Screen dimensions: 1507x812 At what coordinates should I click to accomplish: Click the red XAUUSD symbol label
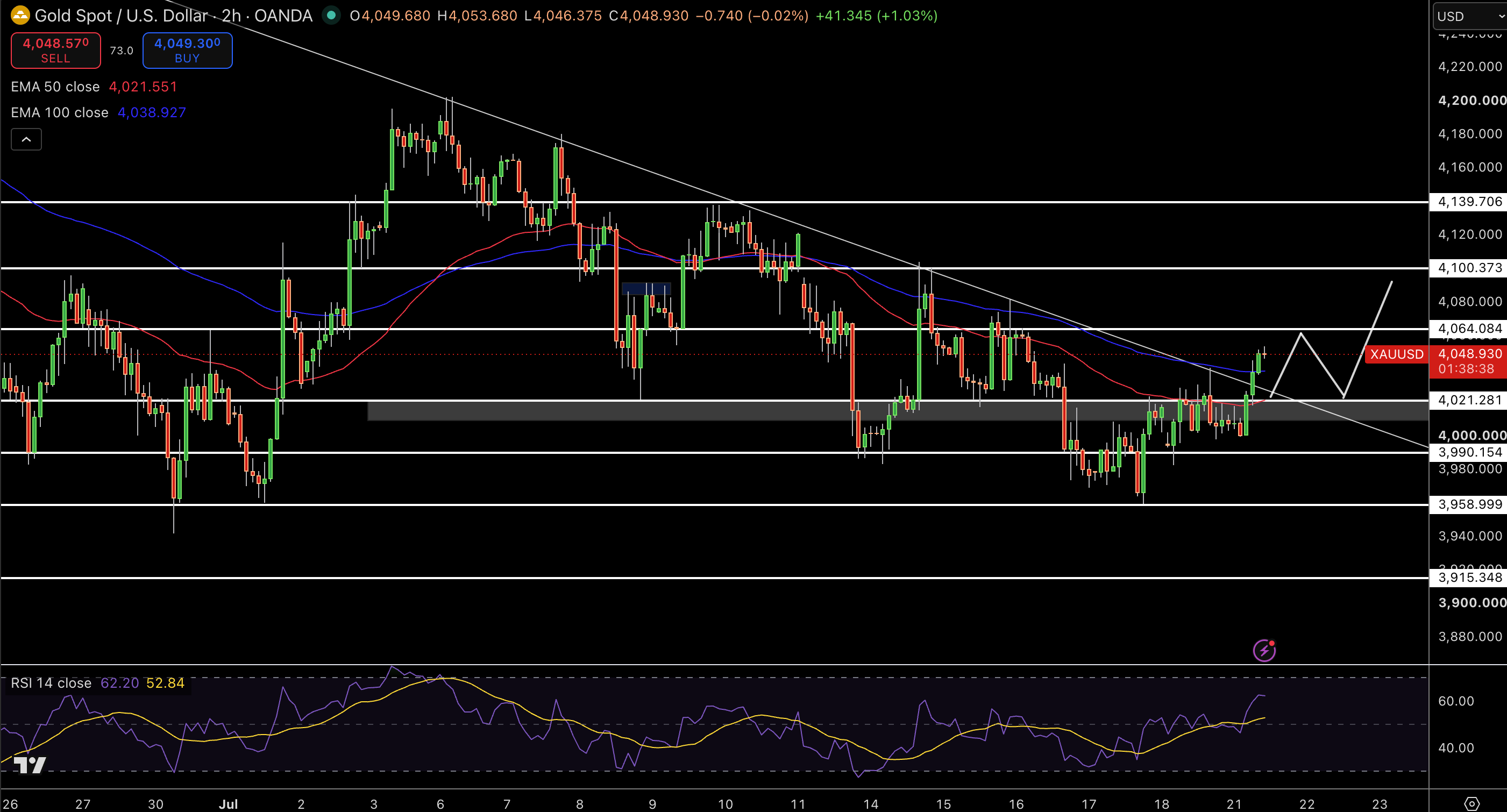[1396, 354]
